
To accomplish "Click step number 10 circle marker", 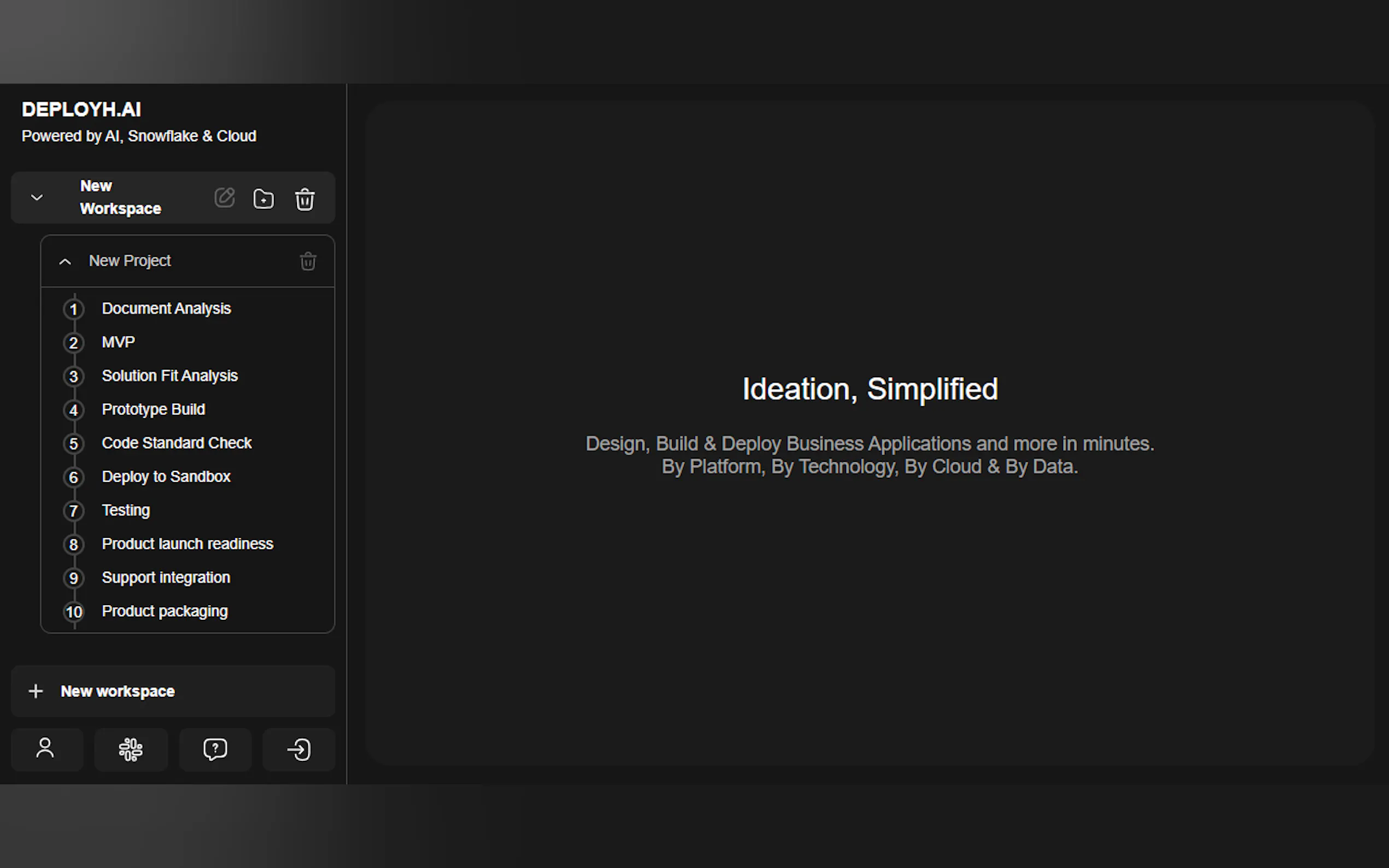I will [73, 612].
